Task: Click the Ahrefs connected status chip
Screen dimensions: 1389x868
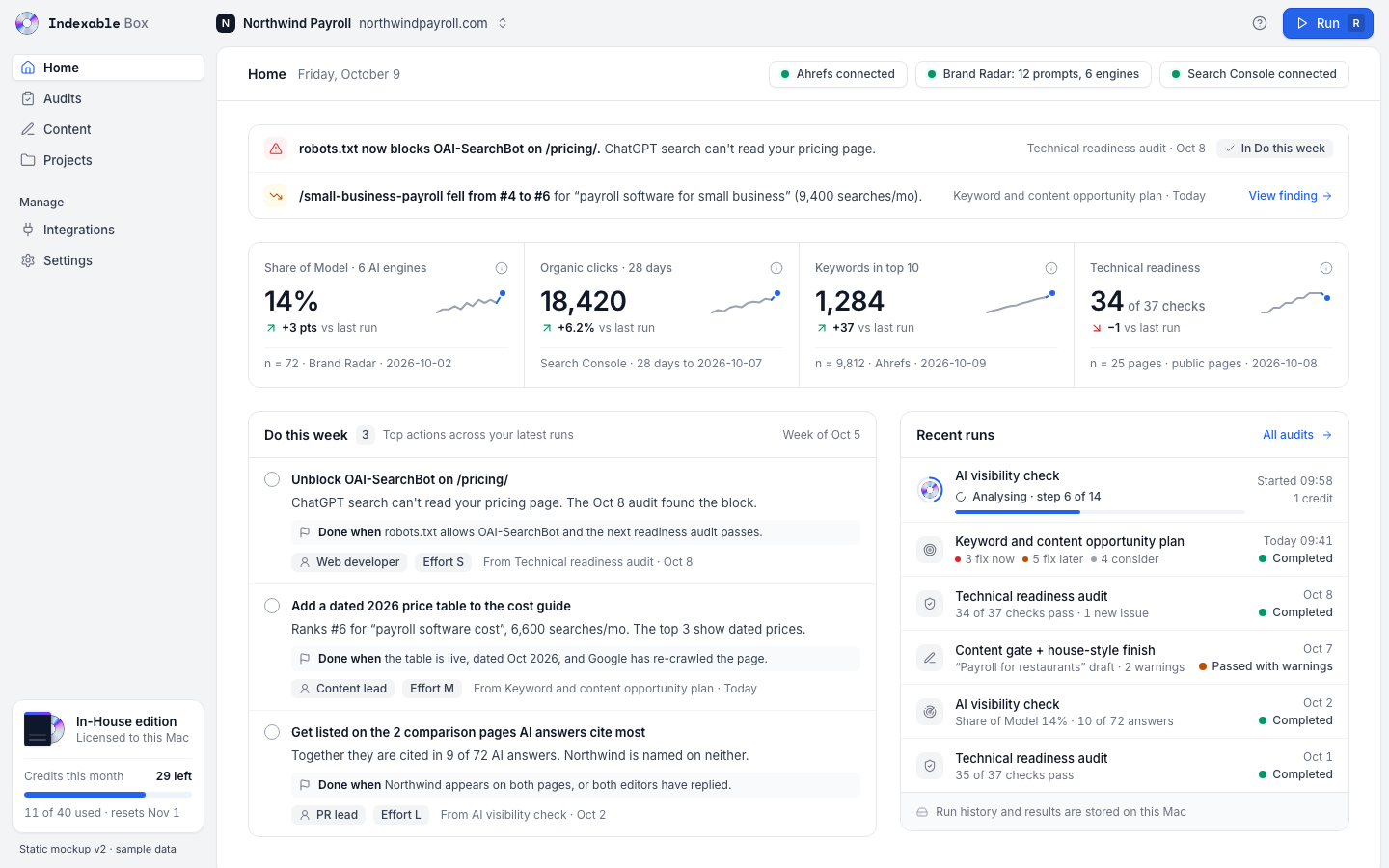Action: [x=838, y=74]
